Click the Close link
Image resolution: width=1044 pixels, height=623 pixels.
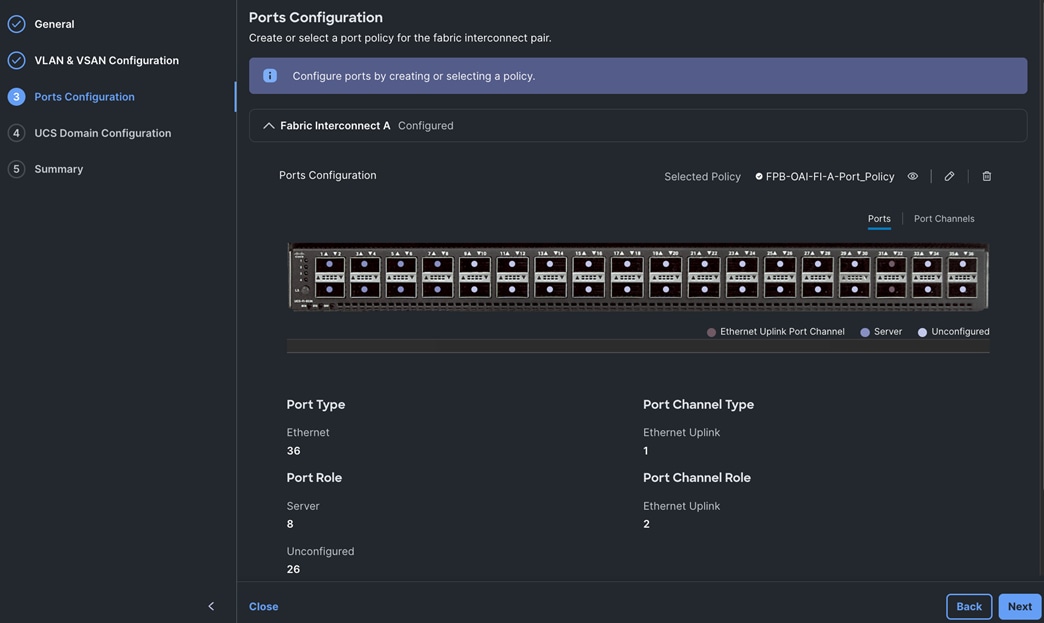coord(264,606)
